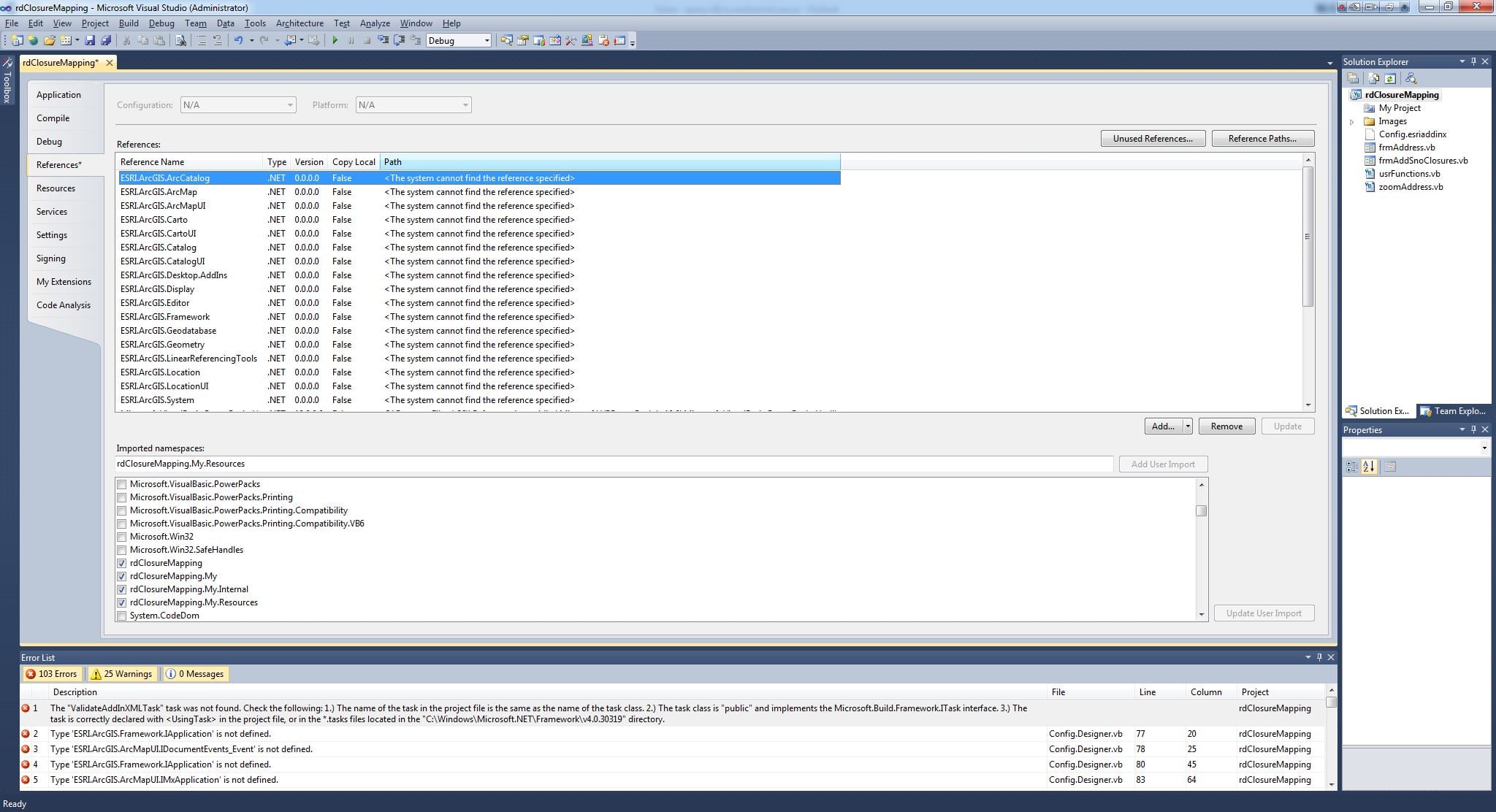
Task: Click the Save floppy disk icon
Action: point(90,41)
